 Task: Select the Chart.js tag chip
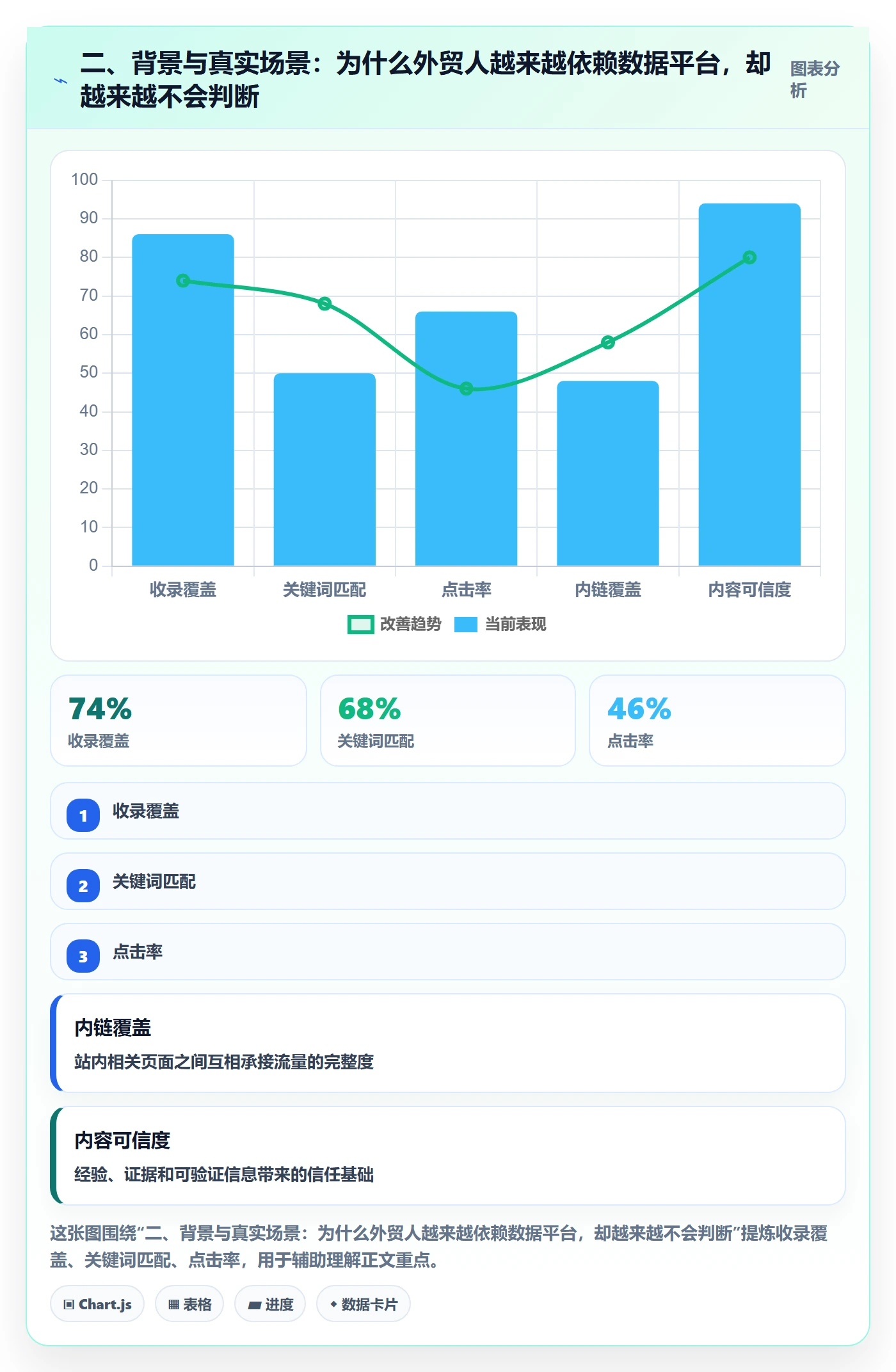pos(97,1304)
